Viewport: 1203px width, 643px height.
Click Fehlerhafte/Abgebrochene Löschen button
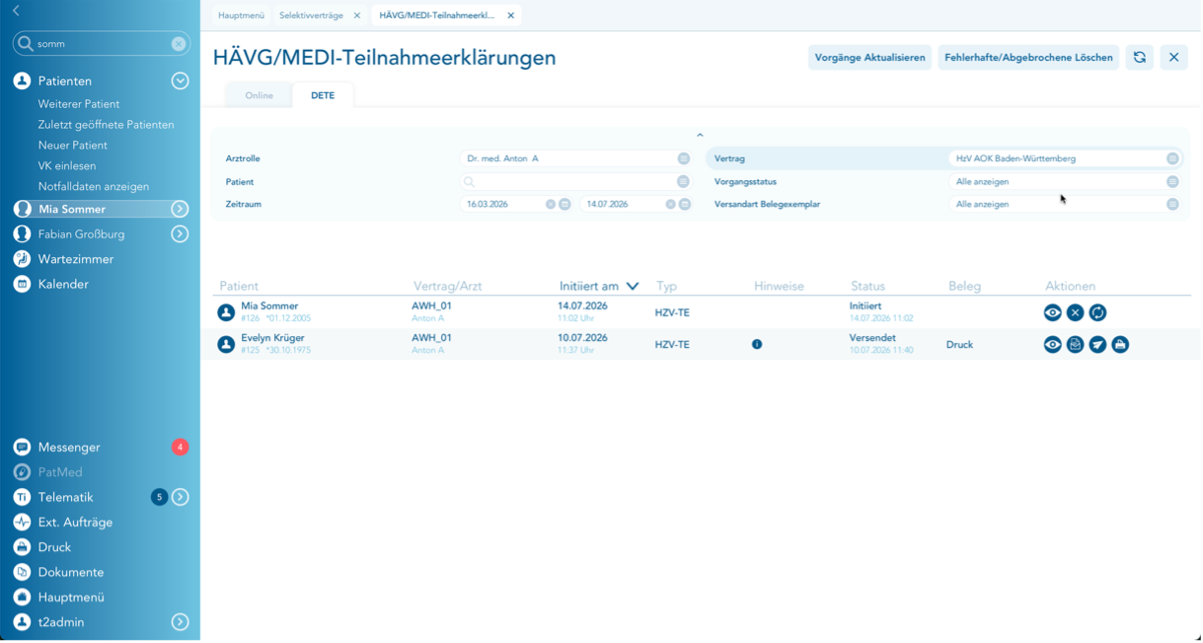(1028, 58)
